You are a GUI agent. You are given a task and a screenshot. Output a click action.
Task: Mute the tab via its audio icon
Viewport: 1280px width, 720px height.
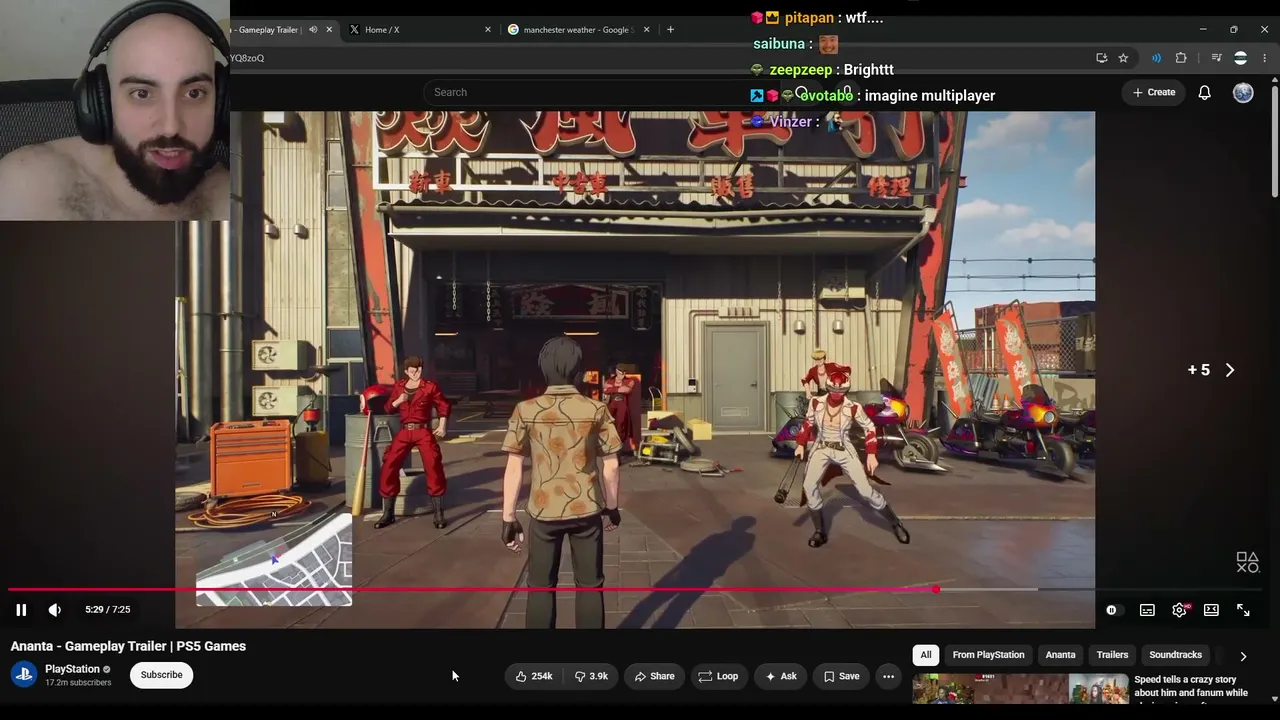click(313, 30)
